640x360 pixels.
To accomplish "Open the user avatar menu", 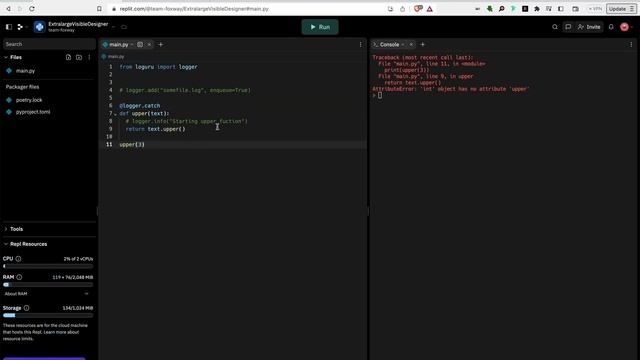I will pos(624,27).
